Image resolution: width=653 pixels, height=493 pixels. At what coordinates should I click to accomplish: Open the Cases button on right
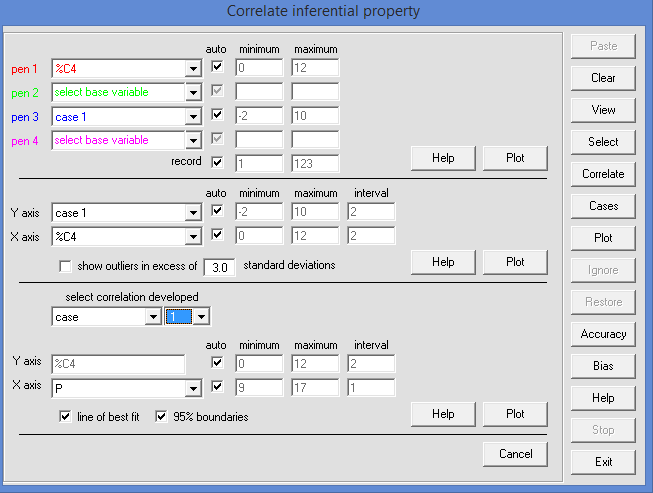point(602,206)
